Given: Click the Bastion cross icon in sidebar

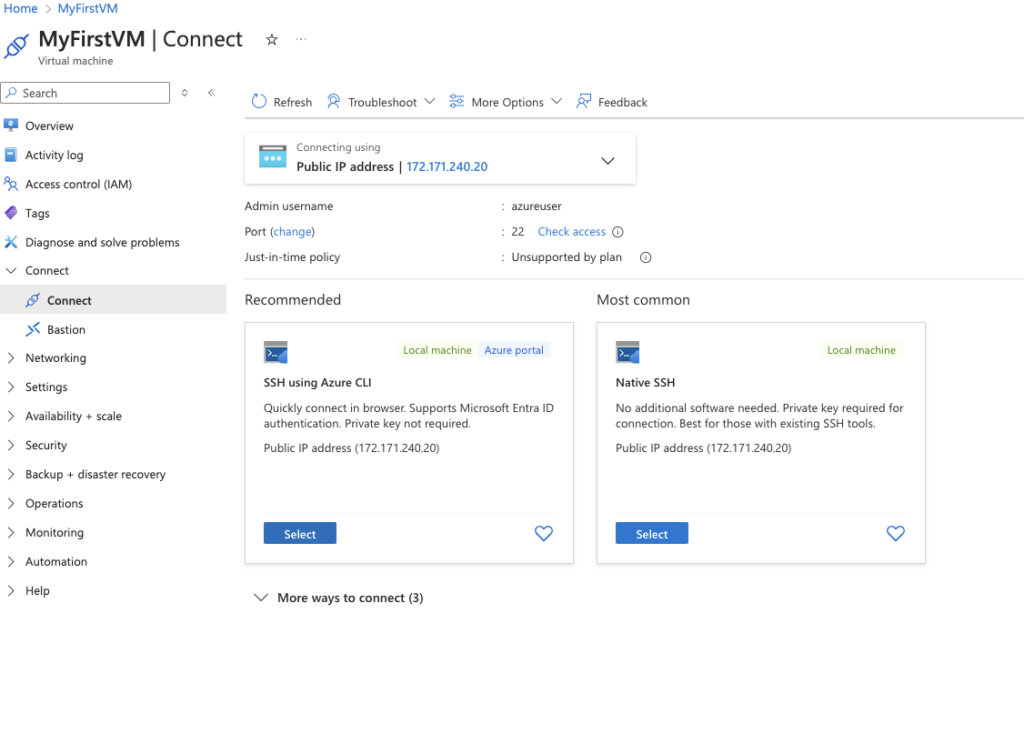Looking at the screenshot, I should pos(33,329).
